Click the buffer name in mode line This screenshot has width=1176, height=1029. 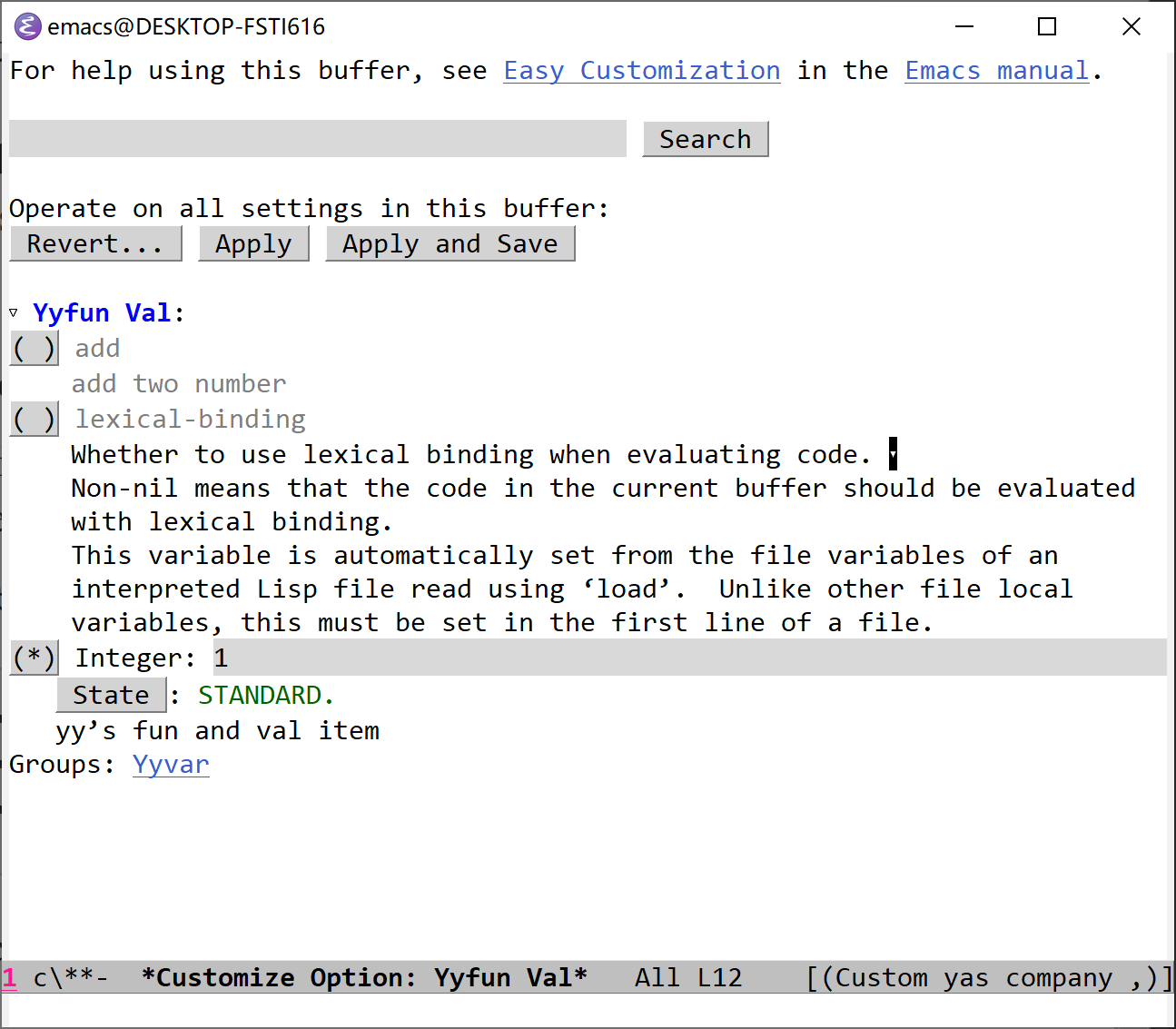(364, 978)
